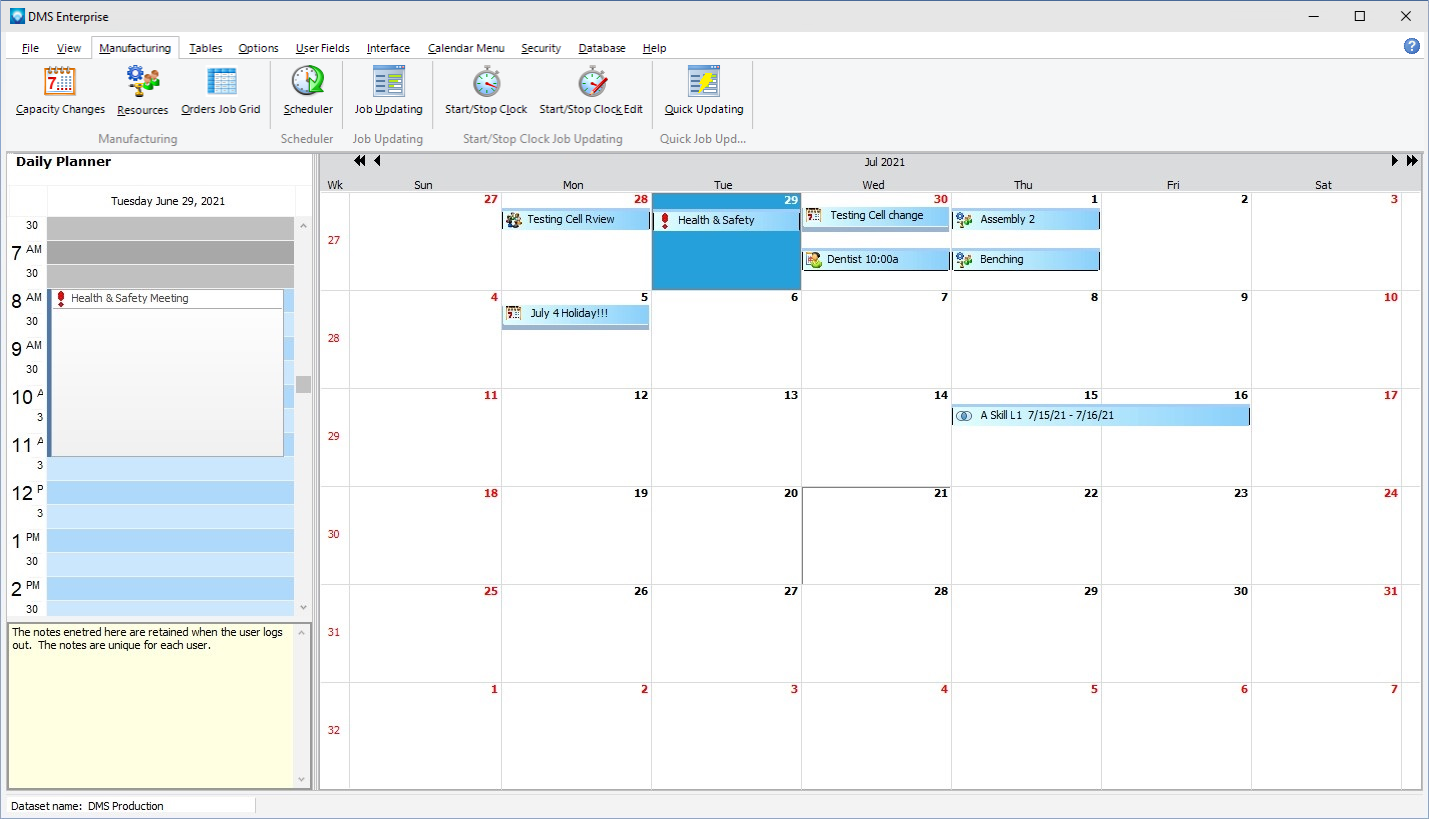Select July 13 day cell
This screenshot has width=1429, height=819.
726,438
